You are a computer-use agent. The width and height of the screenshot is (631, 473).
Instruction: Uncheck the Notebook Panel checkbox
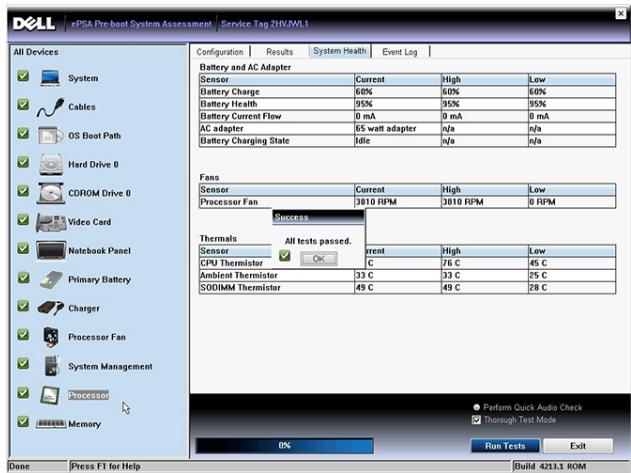tap(23, 248)
